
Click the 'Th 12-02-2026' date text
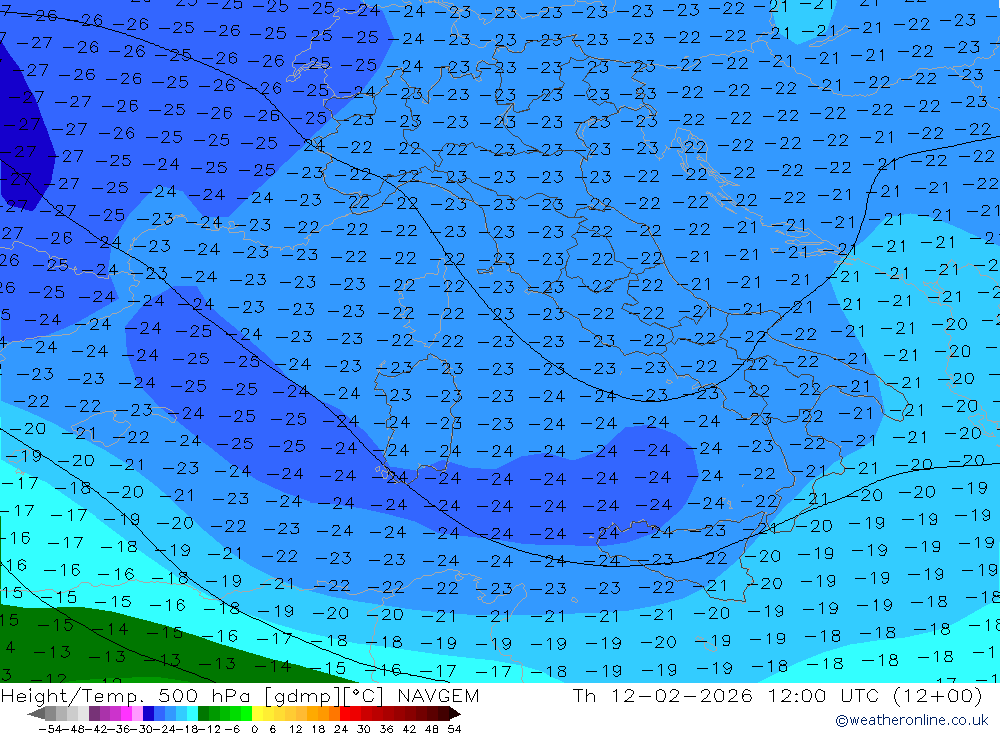point(662,695)
